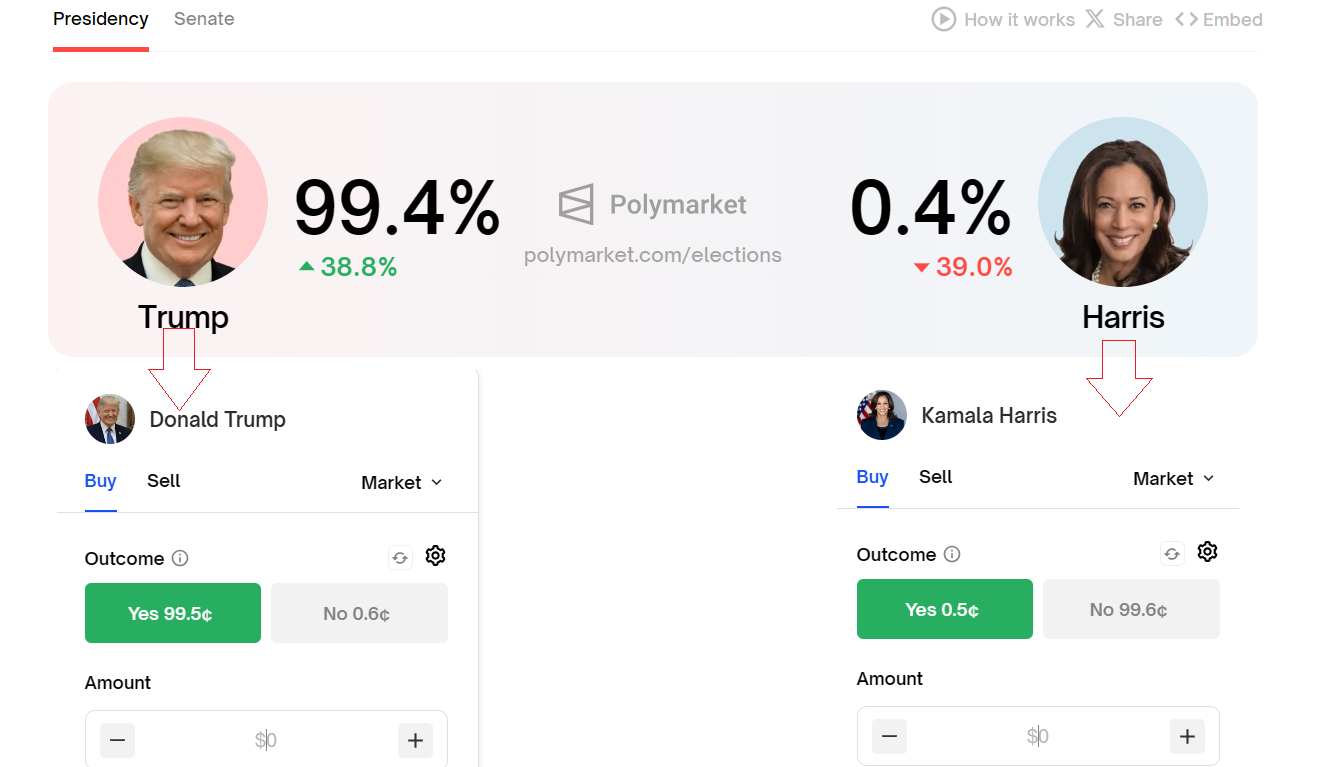Click Amount label in Donald Trump panel
The image size is (1339, 767).
tap(118, 683)
